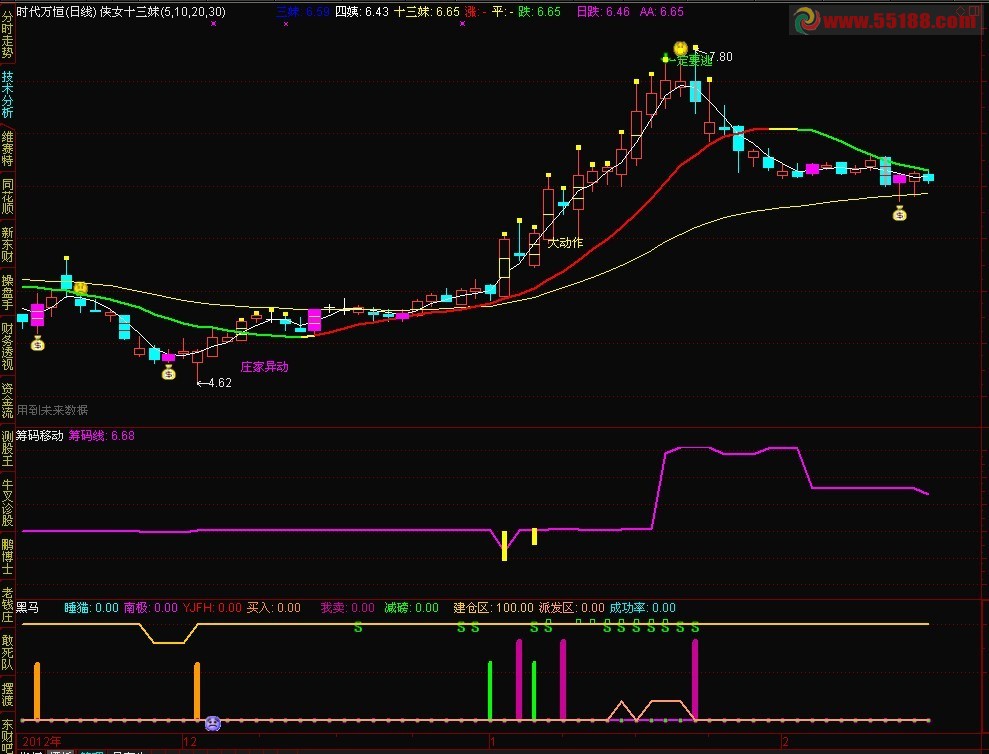Screen dimensions: 989x754
Task: Click the 7.80 high price label
Action: [x=721, y=57]
